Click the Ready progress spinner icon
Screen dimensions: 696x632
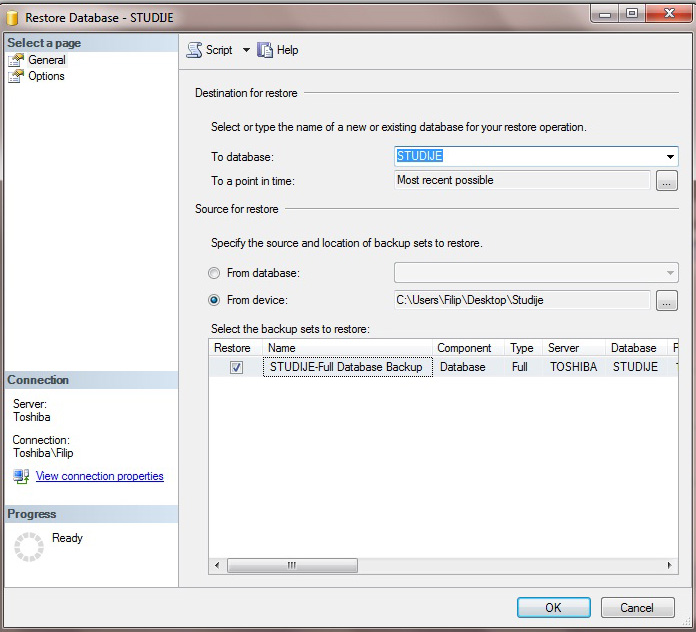pos(30,546)
